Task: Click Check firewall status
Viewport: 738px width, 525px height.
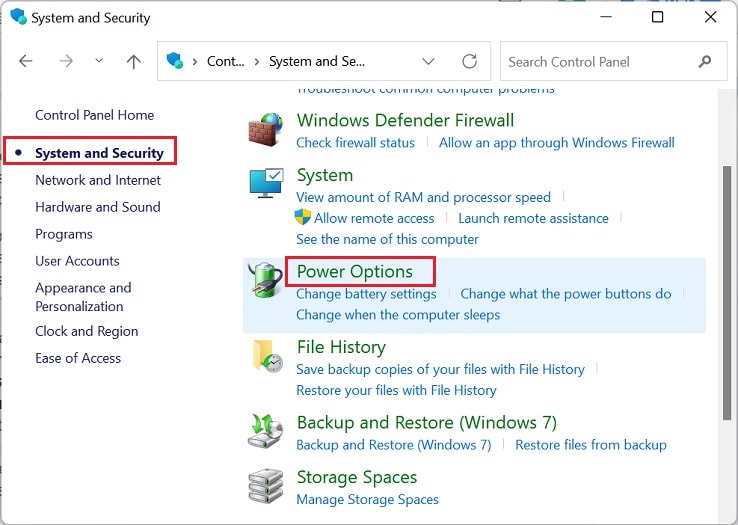Action: [355, 143]
